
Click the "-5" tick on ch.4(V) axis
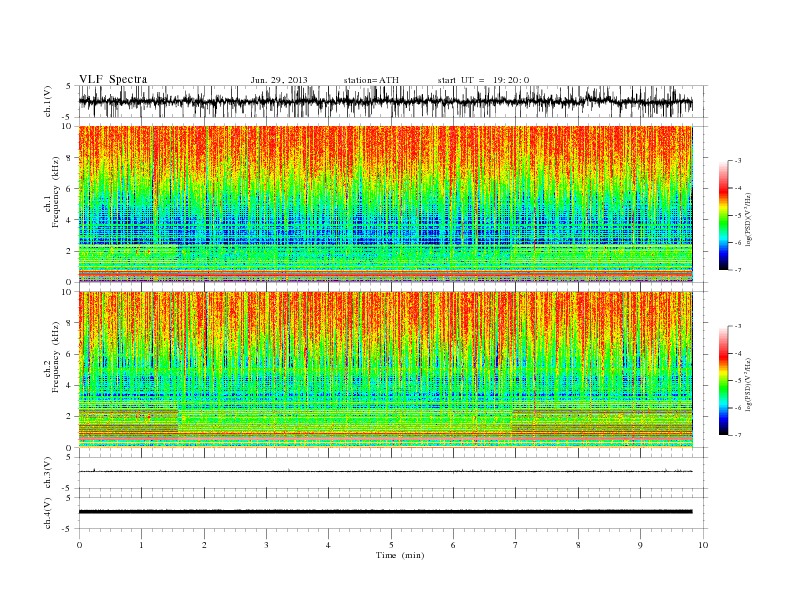coord(67,529)
